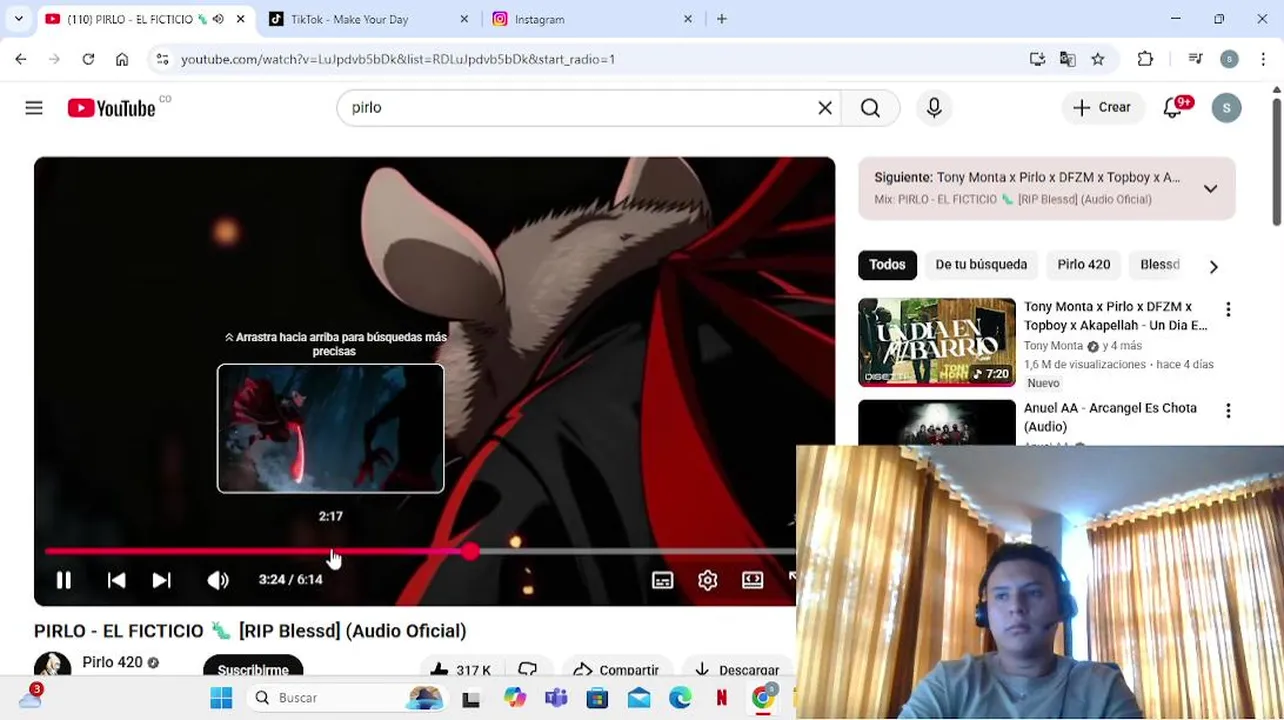Open Microsoft Edge from taskbar

tap(680, 698)
